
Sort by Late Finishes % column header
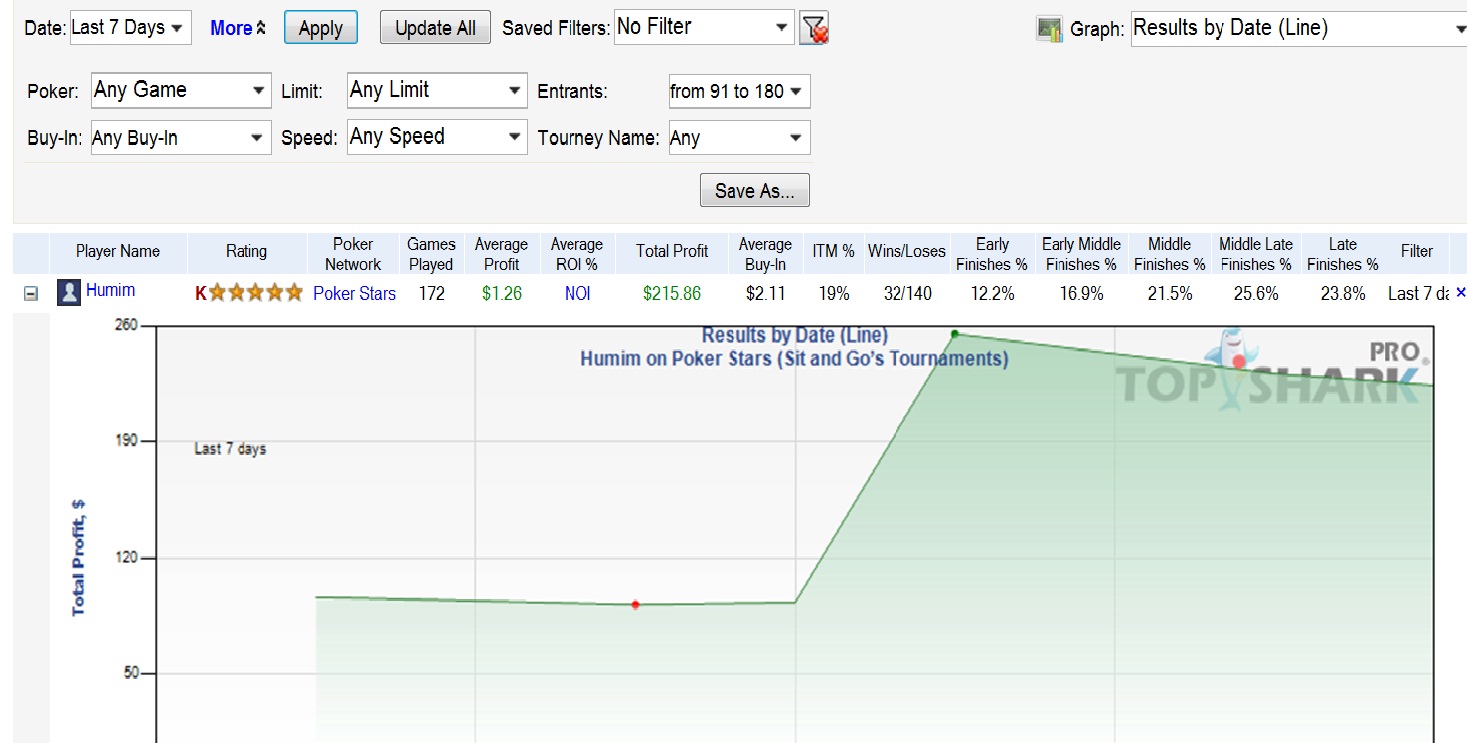(x=1342, y=254)
